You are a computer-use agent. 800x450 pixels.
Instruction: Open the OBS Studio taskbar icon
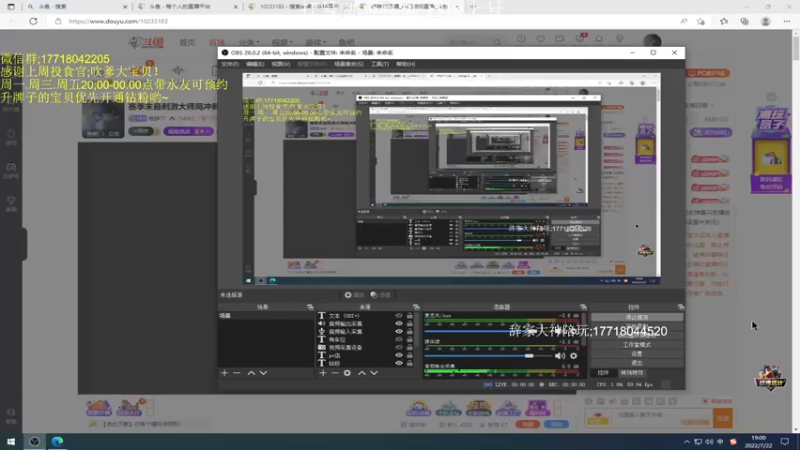[x=34, y=441]
